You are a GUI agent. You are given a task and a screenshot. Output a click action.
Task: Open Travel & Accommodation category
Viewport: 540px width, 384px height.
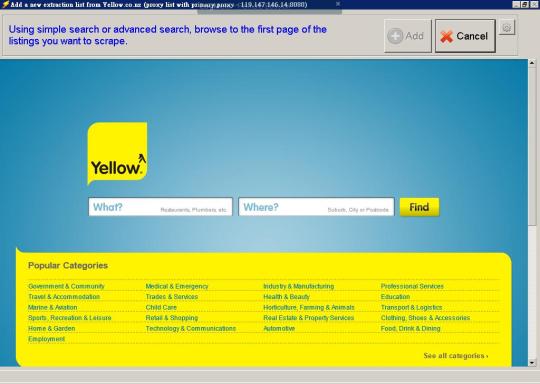pyautogui.click(x=64, y=297)
